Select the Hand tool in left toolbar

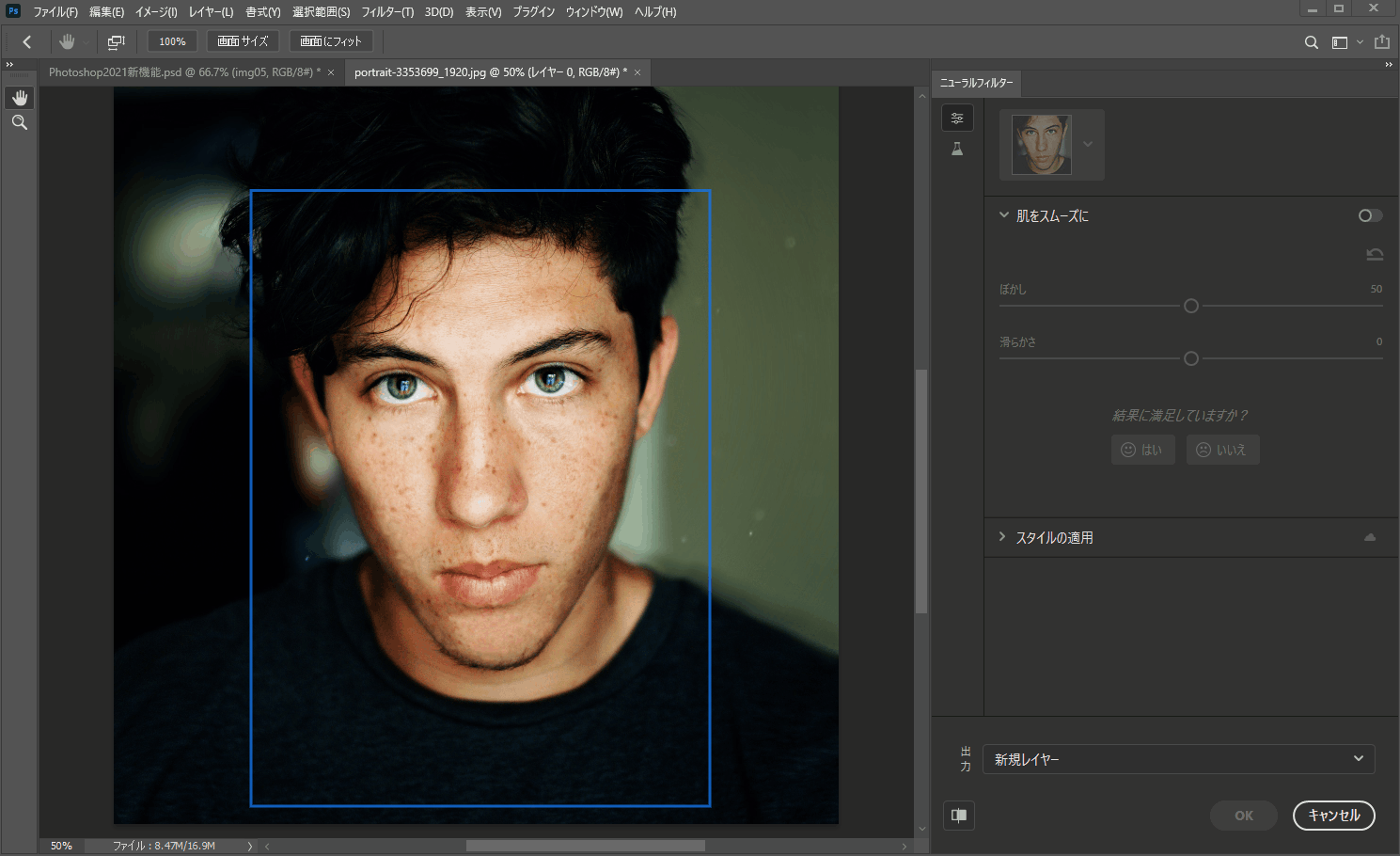coord(20,98)
